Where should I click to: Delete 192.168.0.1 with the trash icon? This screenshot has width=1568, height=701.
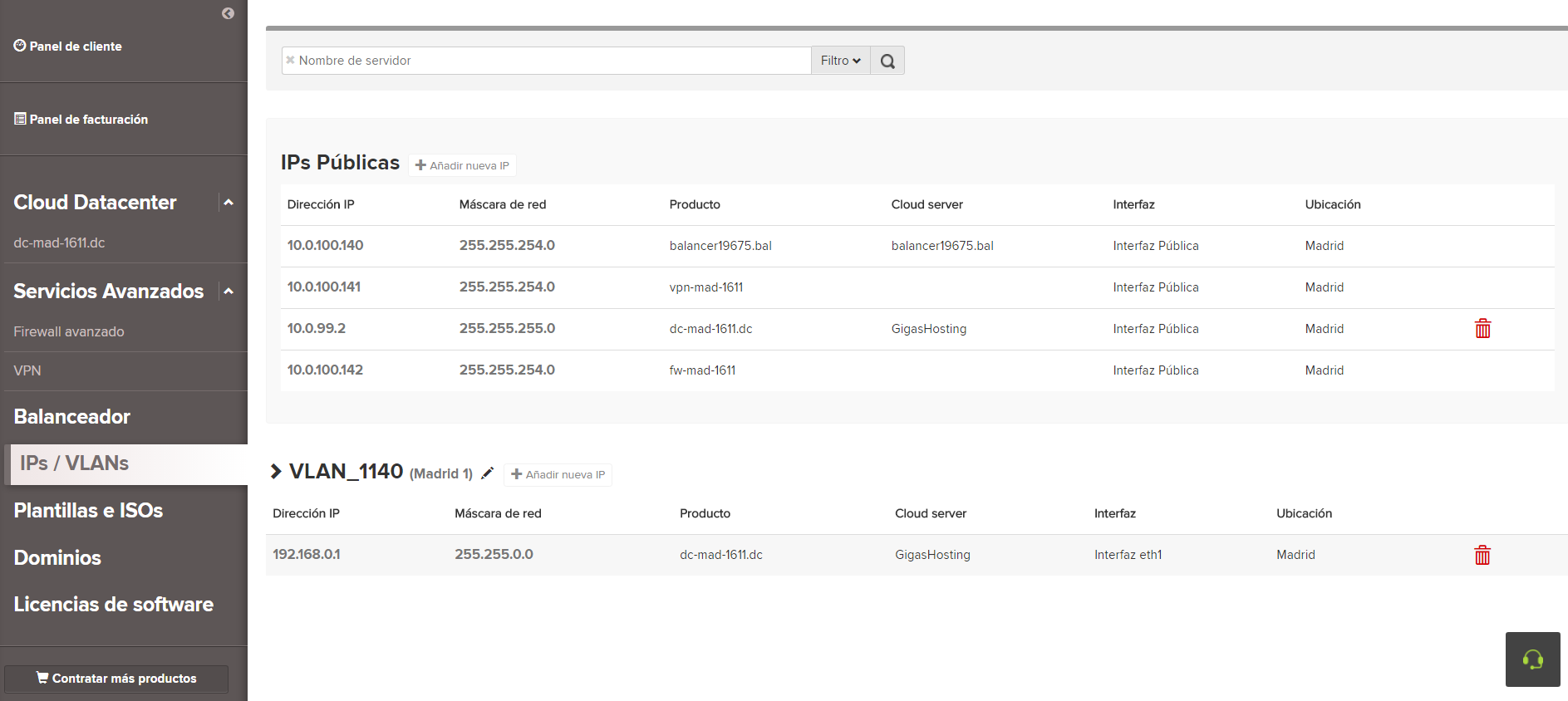1482,555
